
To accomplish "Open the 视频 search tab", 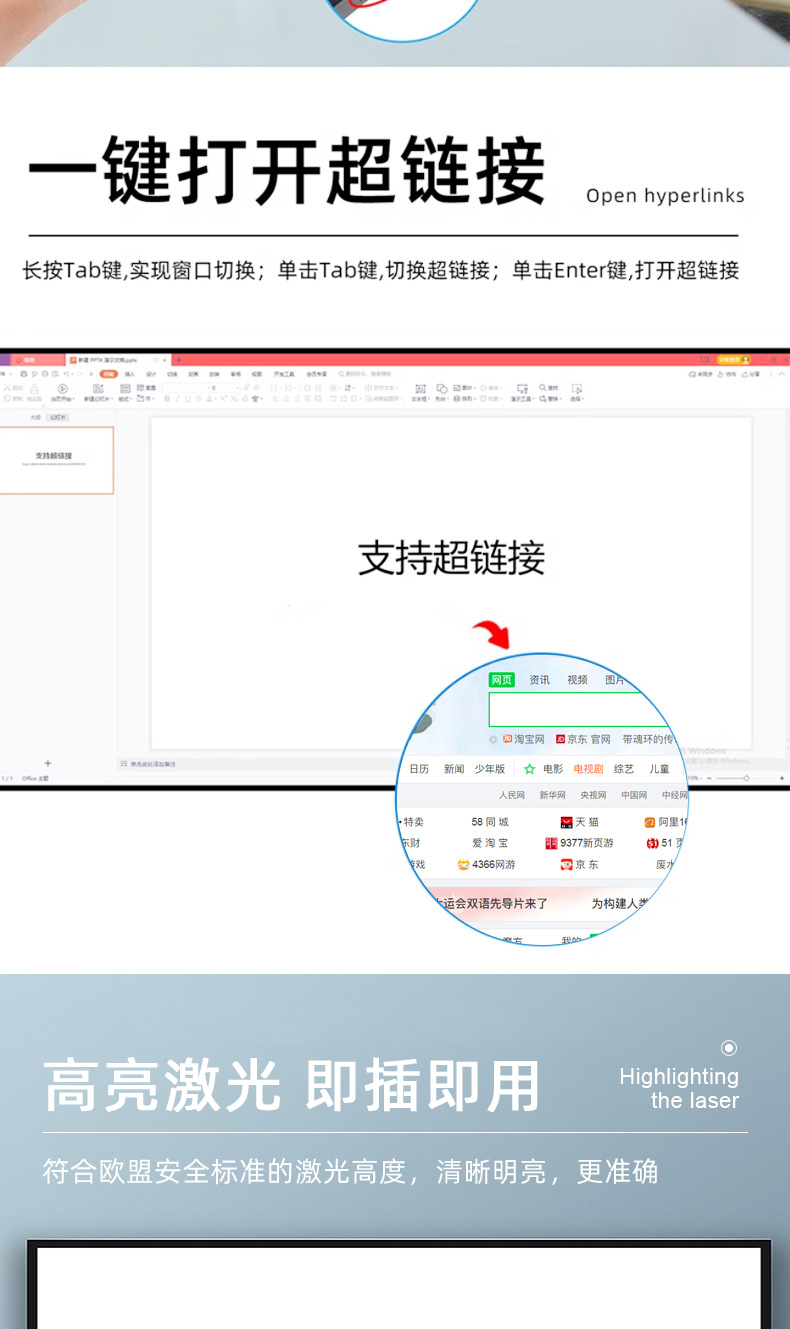I will pos(577,680).
